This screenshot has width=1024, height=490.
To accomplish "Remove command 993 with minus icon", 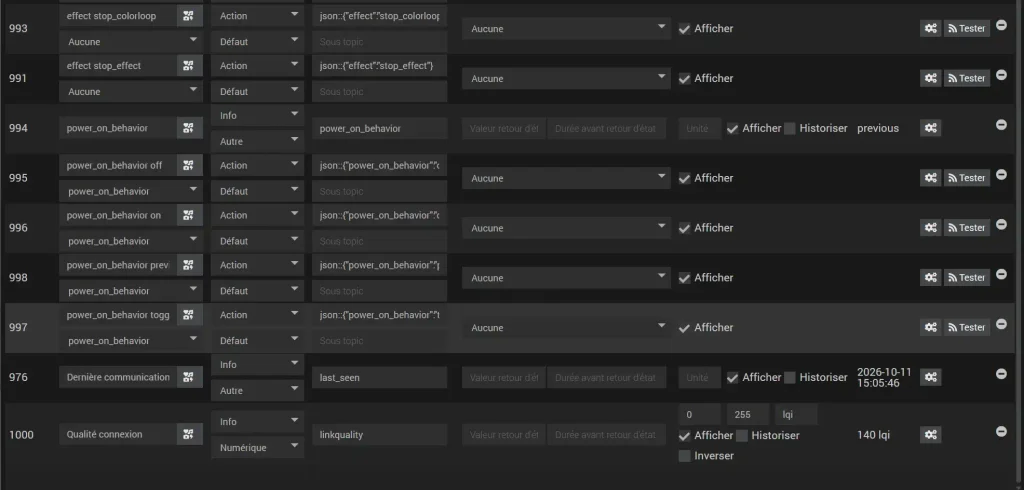I will pos(1001,25).
